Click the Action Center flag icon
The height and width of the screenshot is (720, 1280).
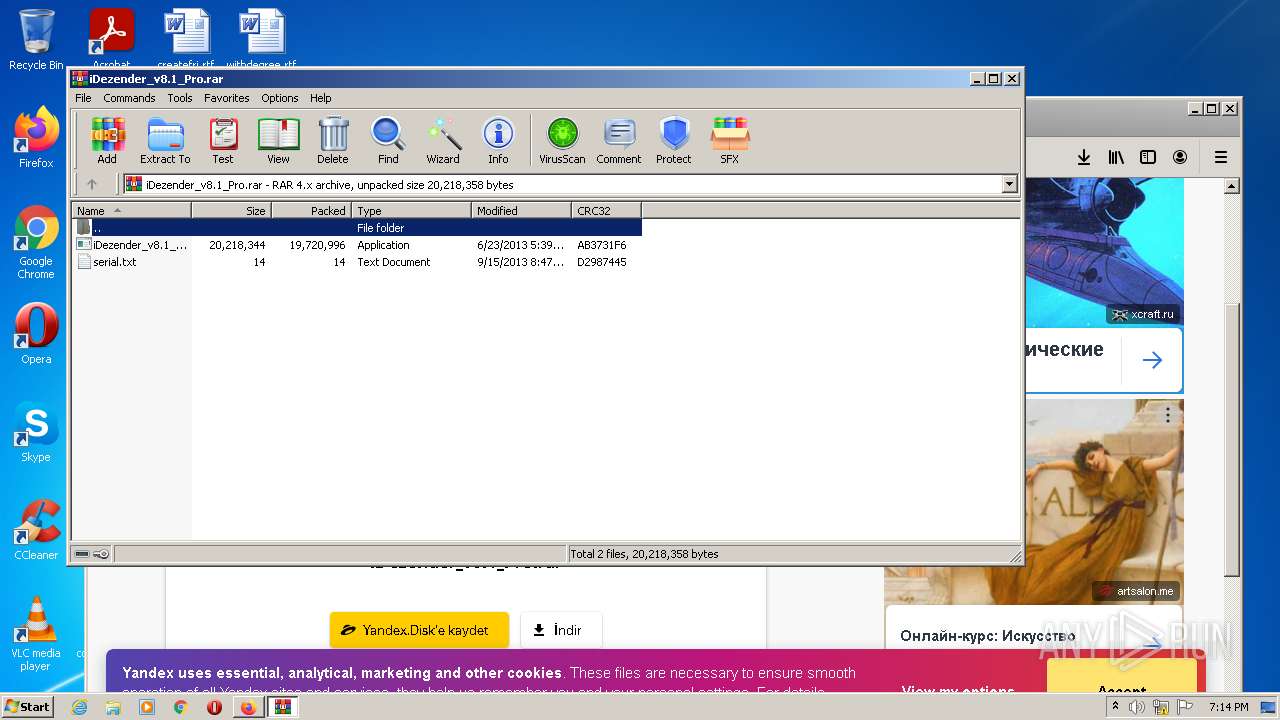[x=1186, y=707]
